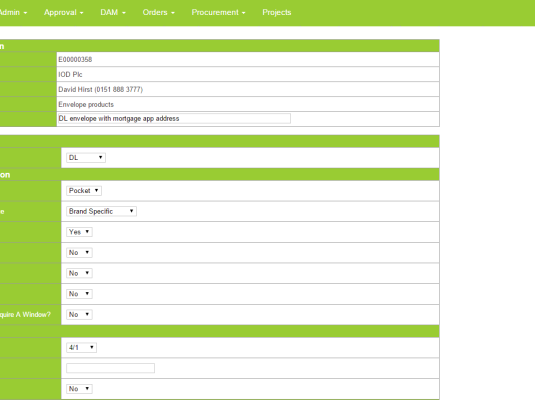Screen dimensions: 535x400
Task: Open the Yes dropdown
Action: [79, 232]
